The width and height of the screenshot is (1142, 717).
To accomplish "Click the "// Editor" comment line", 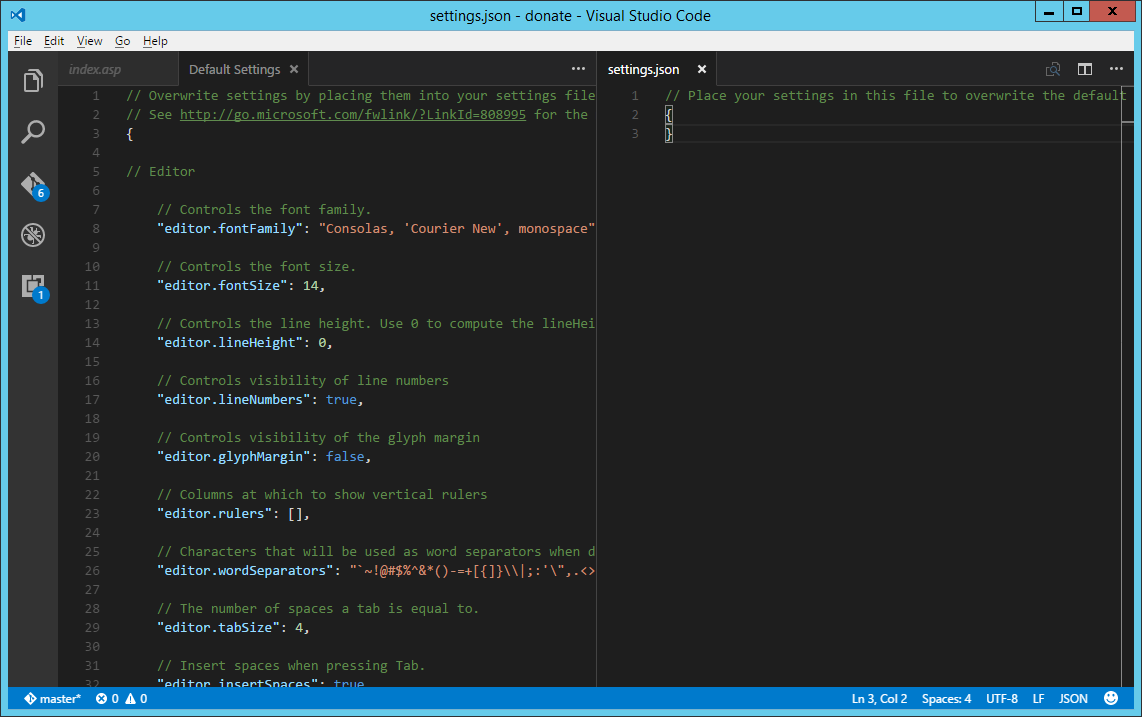I will tap(160, 171).
